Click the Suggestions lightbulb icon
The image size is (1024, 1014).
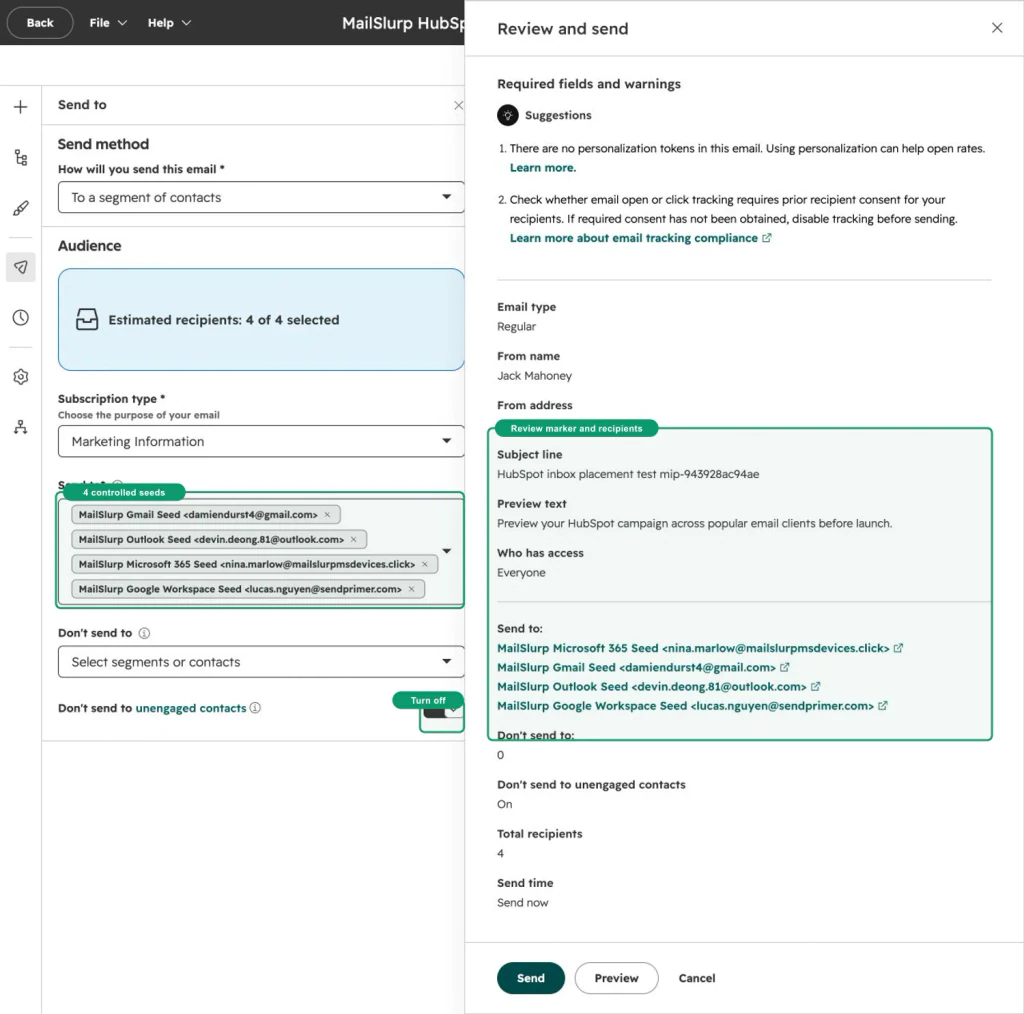pos(507,115)
